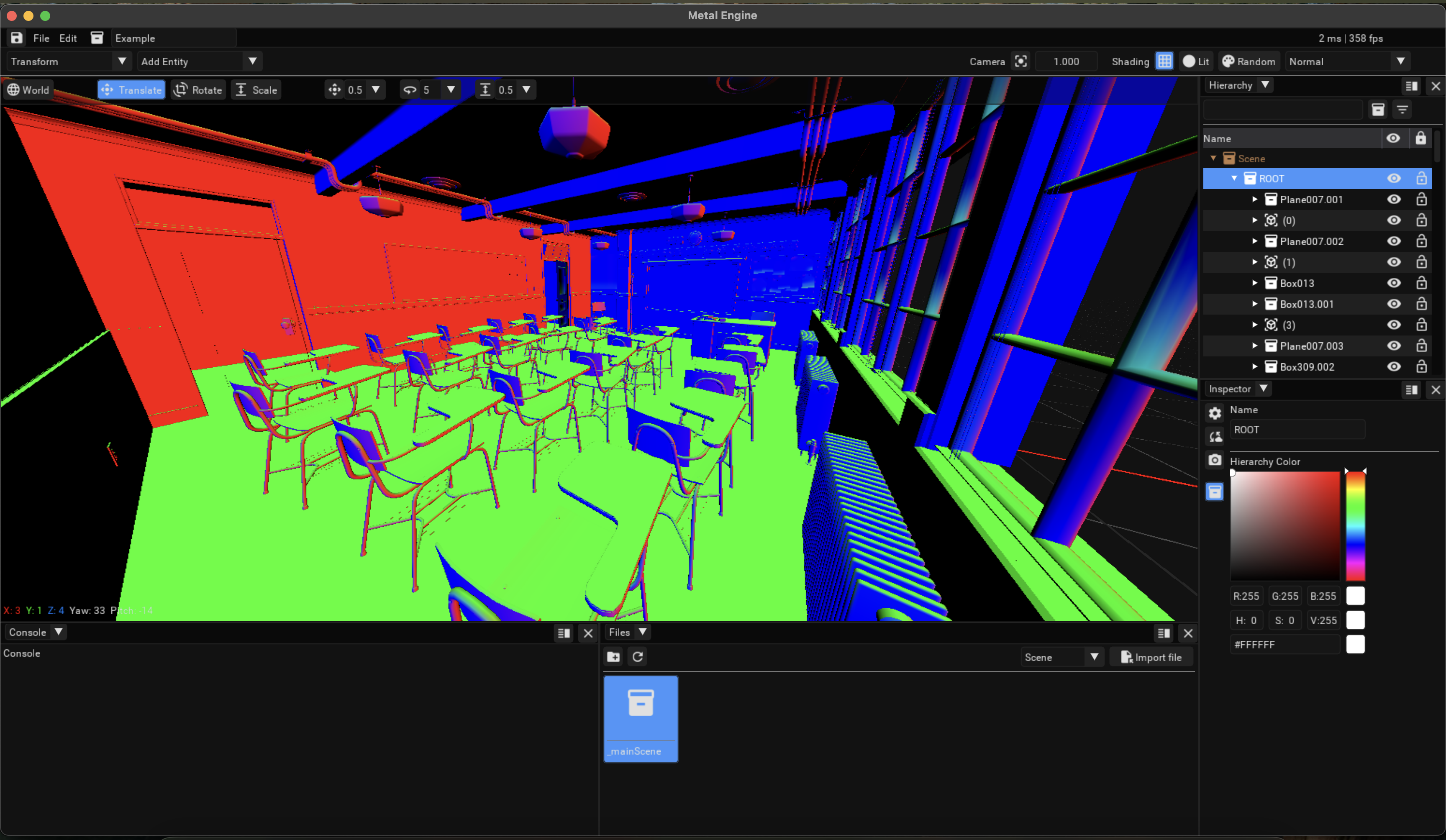The image size is (1446, 840).
Task: Hide the Box013 entity
Action: click(1394, 283)
